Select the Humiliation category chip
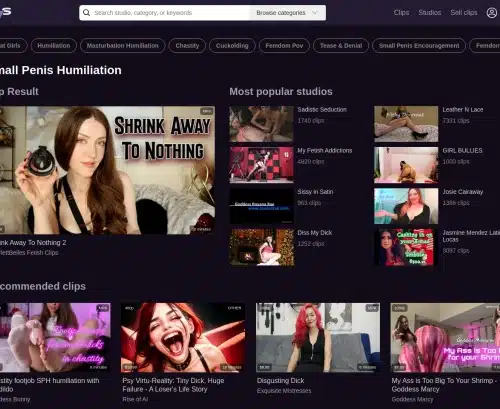The image size is (500, 409). [54, 46]
